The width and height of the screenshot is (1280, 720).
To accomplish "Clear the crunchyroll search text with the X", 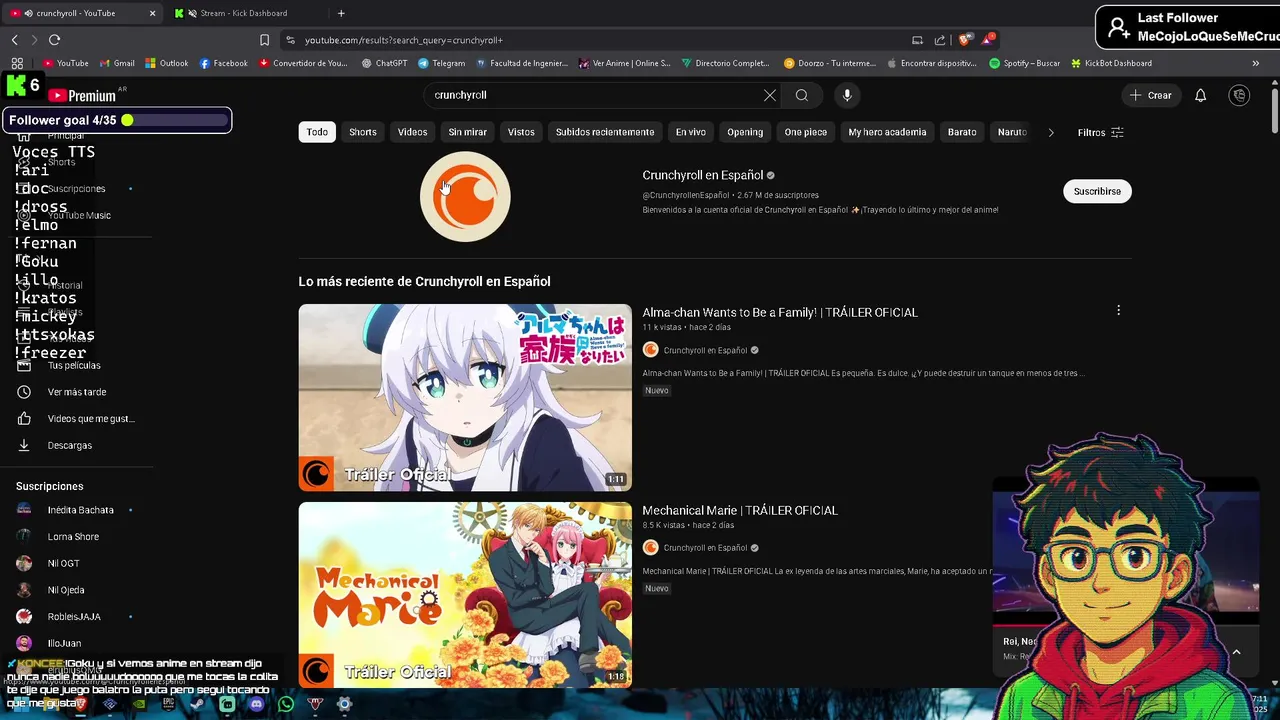I will [769, 95].
